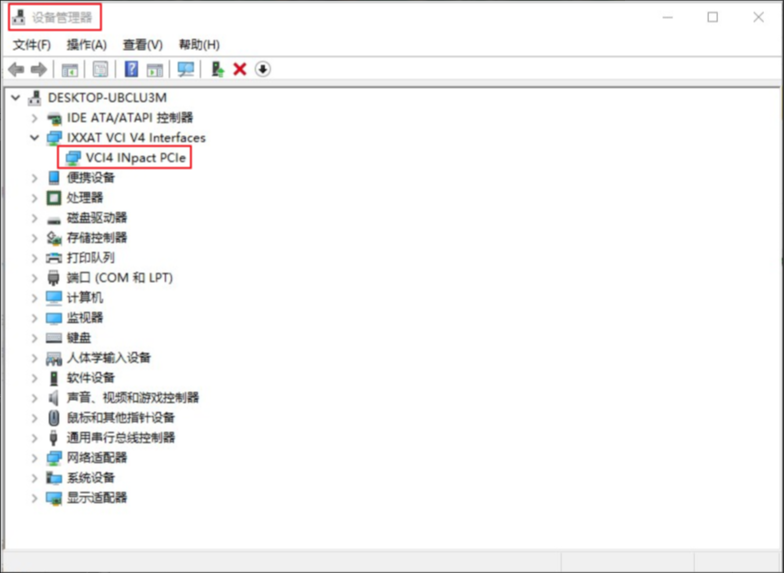Click the 人体学输入设备 category icon
This screenshot has height=573, width=784.
coord(54,358)
